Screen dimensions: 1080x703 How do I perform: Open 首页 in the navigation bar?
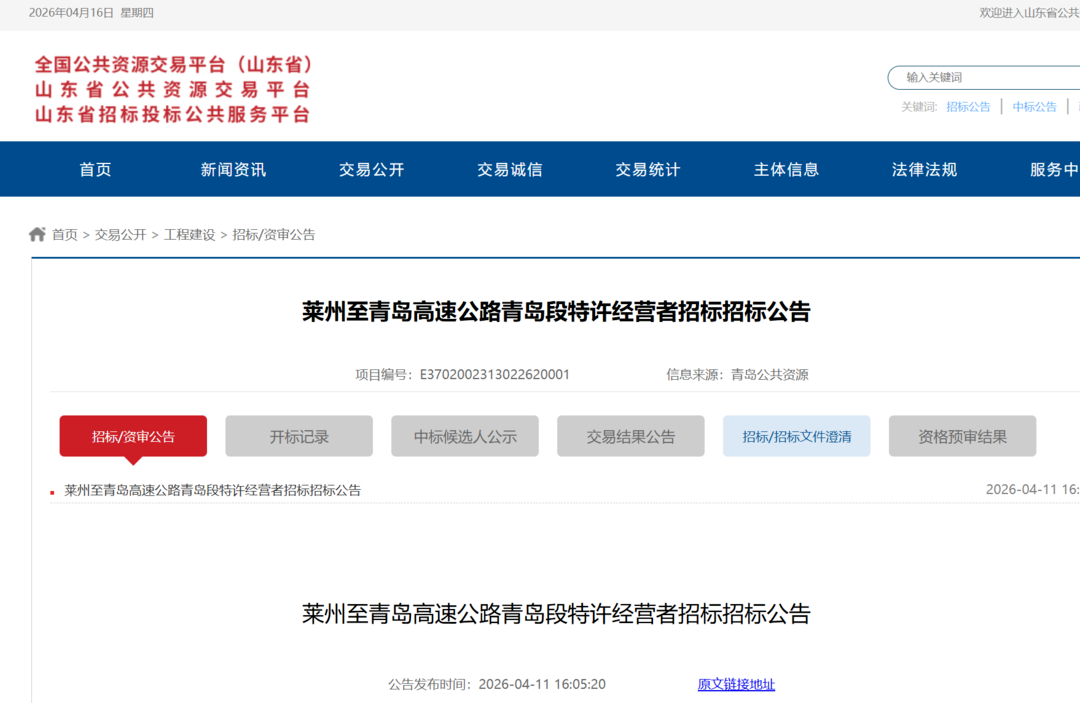click(96, 170)
